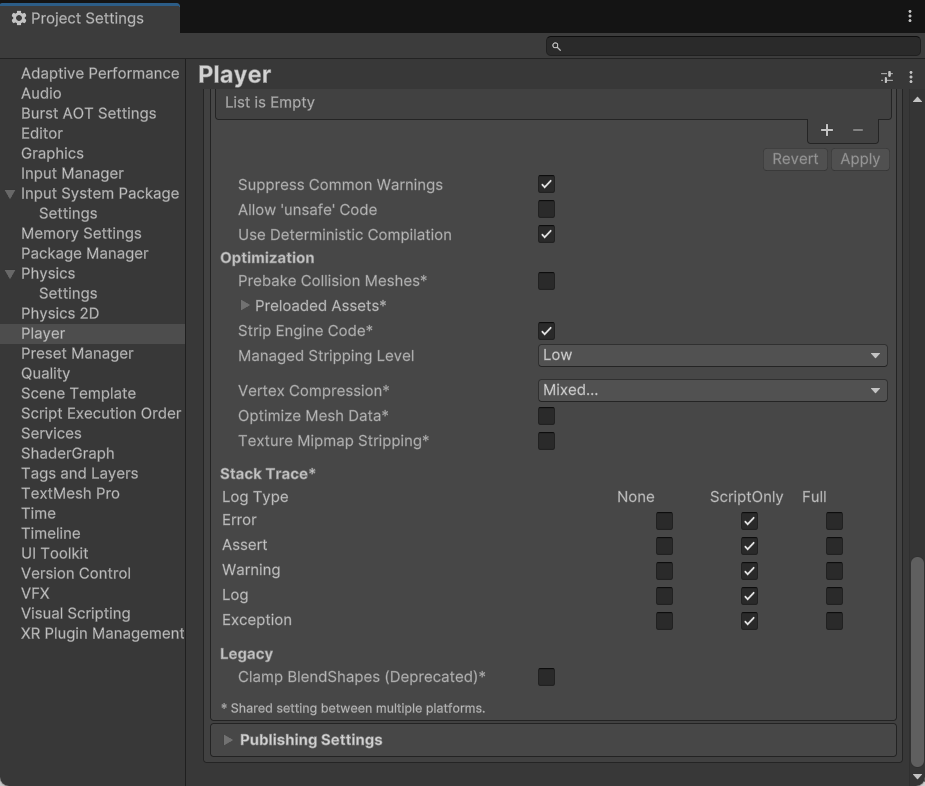
Task: Set Warning stack trace to Full
Action: [x=834, y=571]
